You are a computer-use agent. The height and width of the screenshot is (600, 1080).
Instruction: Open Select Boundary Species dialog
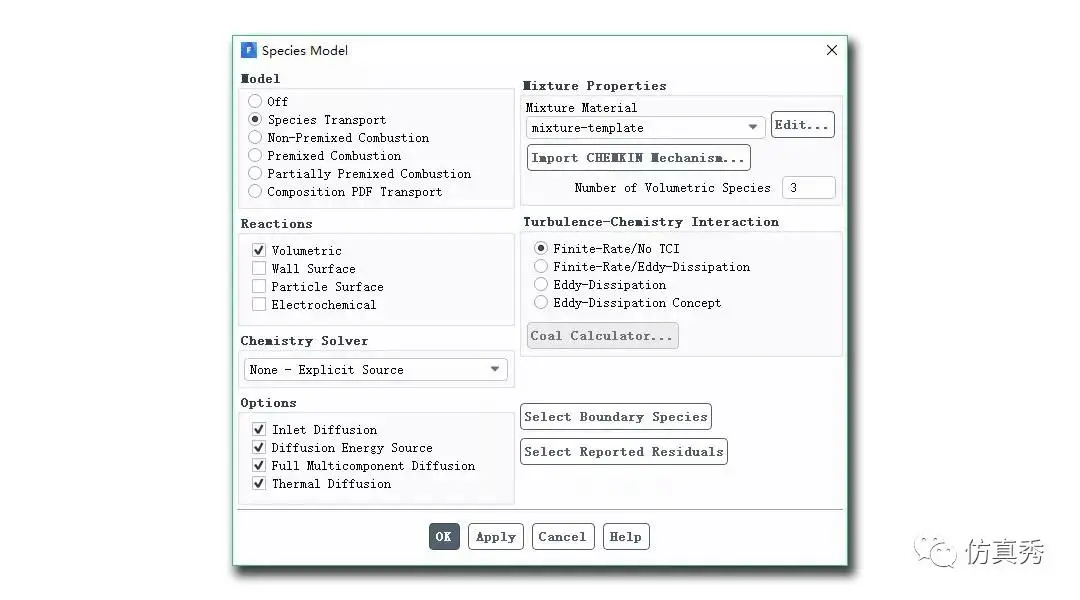click(x=615, y=417)
